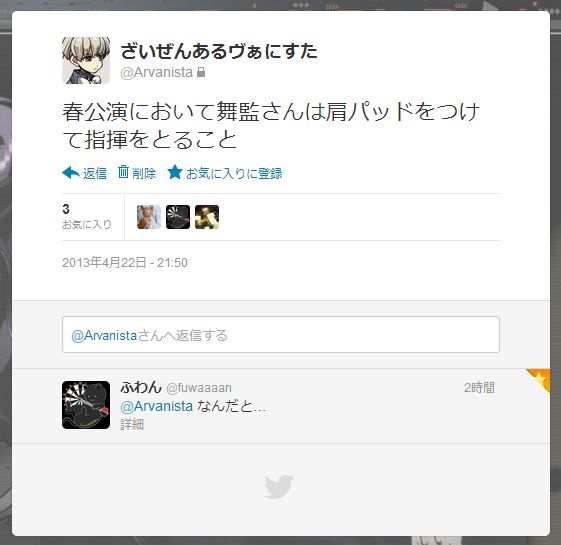Viewport: 561px width, 545px height.
Task: Click the orange favorited star ribbon
Action: pos(540,379)
